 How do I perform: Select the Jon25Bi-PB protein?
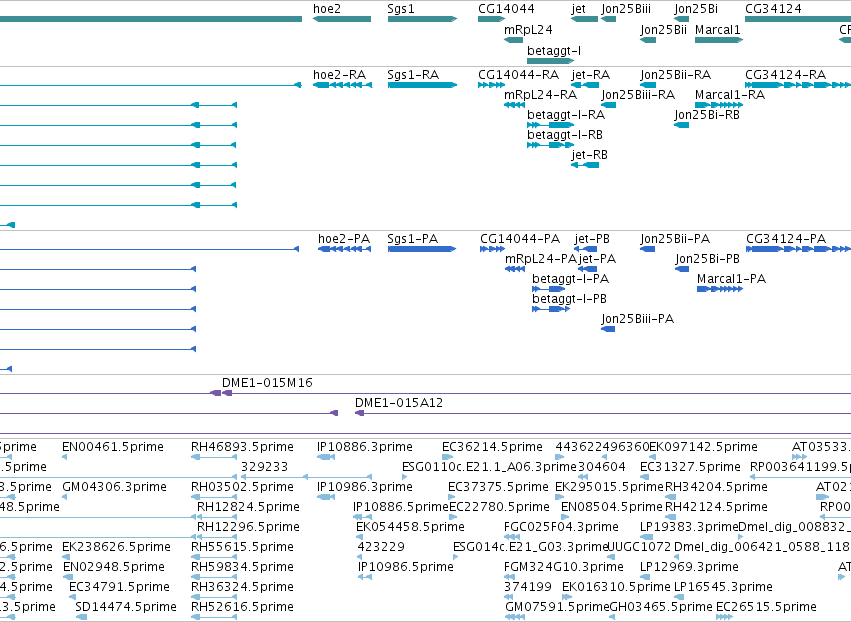point(682,269)
